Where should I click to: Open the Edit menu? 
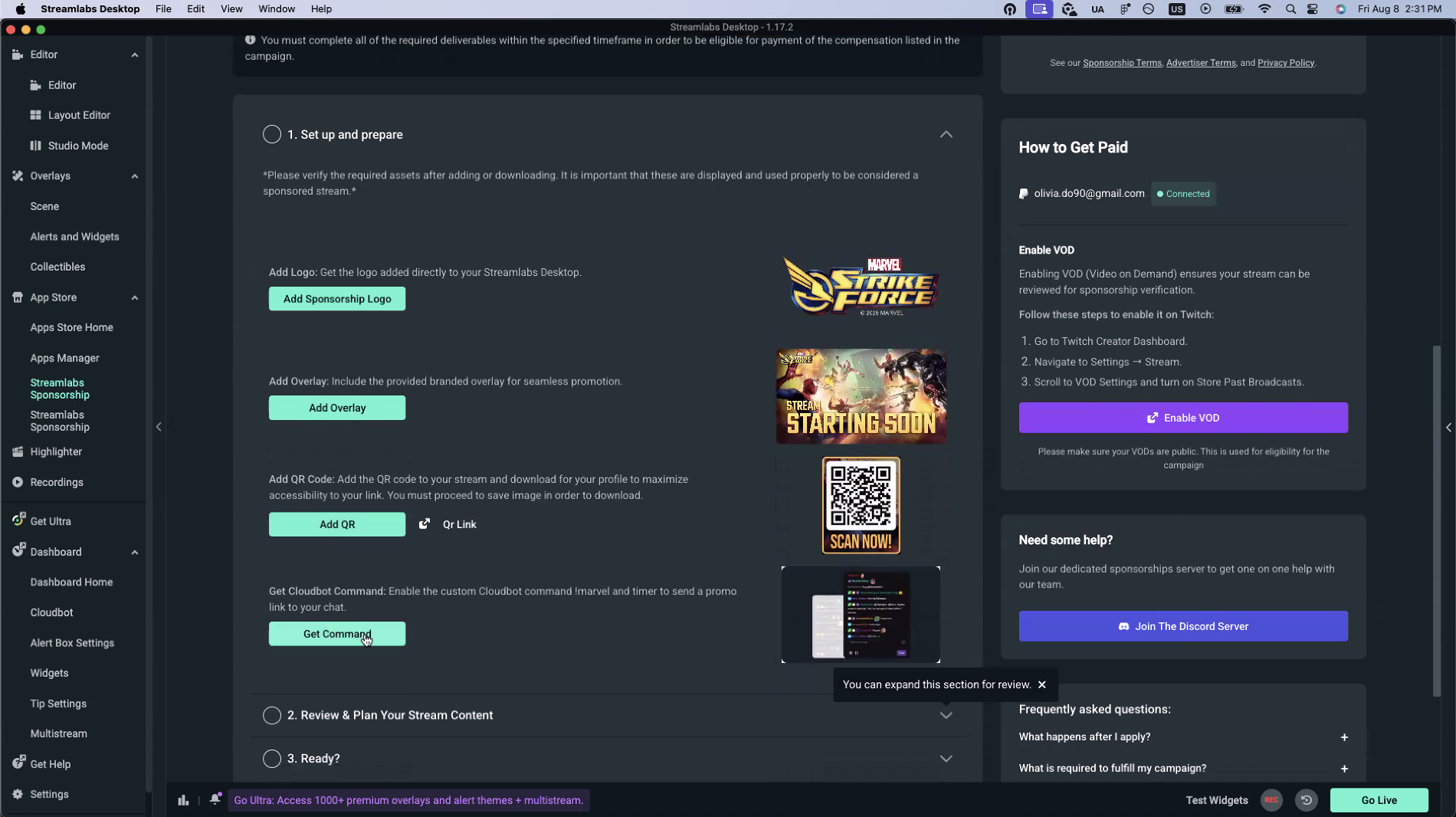[195, 9]
